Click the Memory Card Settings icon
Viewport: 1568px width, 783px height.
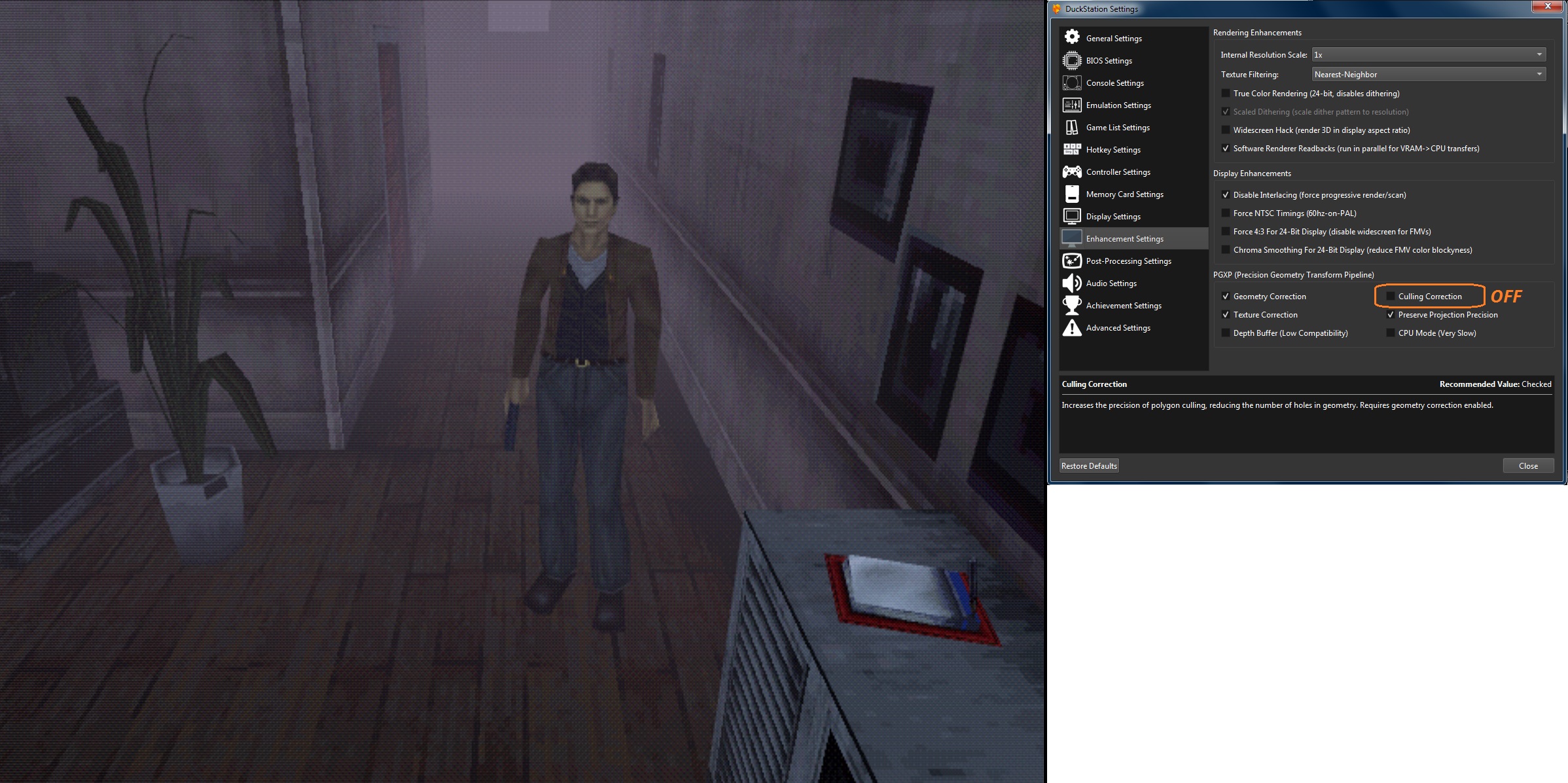pos(1072,194)
